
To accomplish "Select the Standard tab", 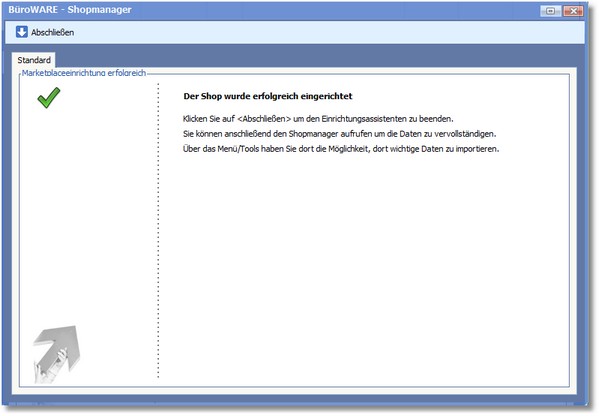I will [34, 60].
